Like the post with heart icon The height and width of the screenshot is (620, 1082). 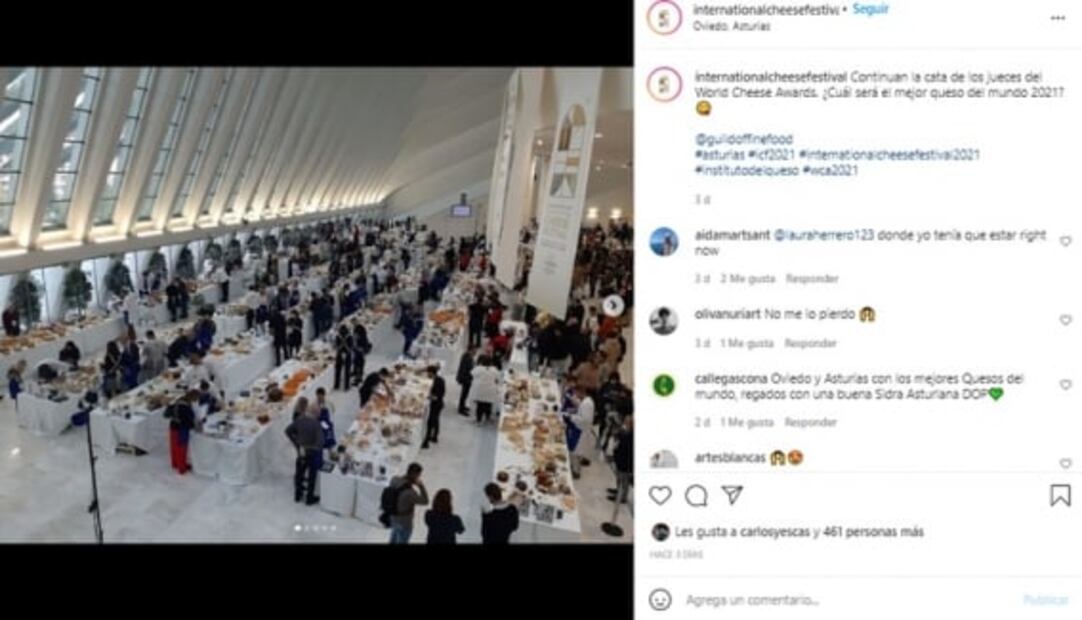click(x=660, y=495)
